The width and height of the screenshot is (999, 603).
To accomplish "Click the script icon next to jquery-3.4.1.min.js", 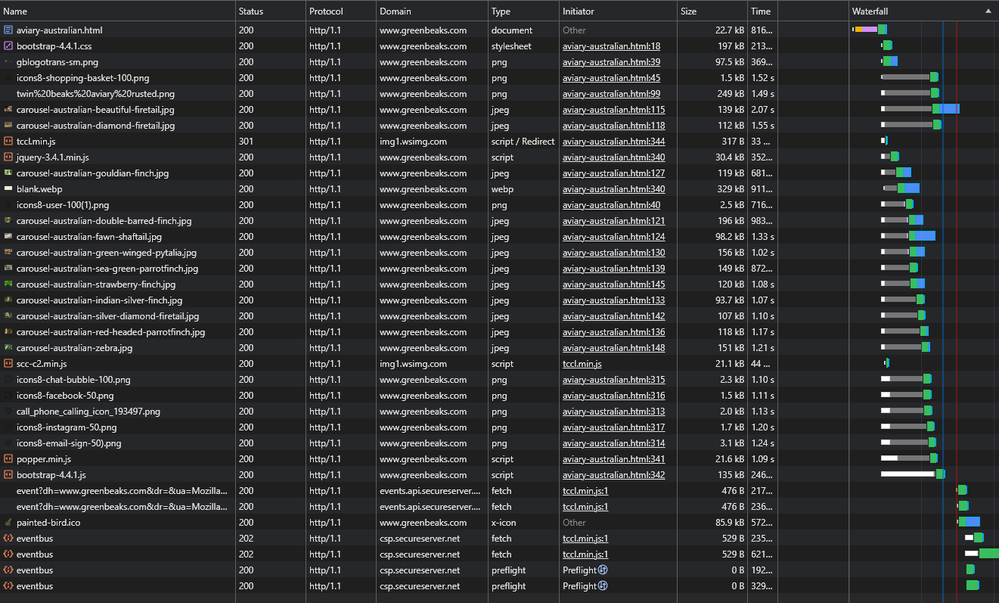I will pos(8,157).
